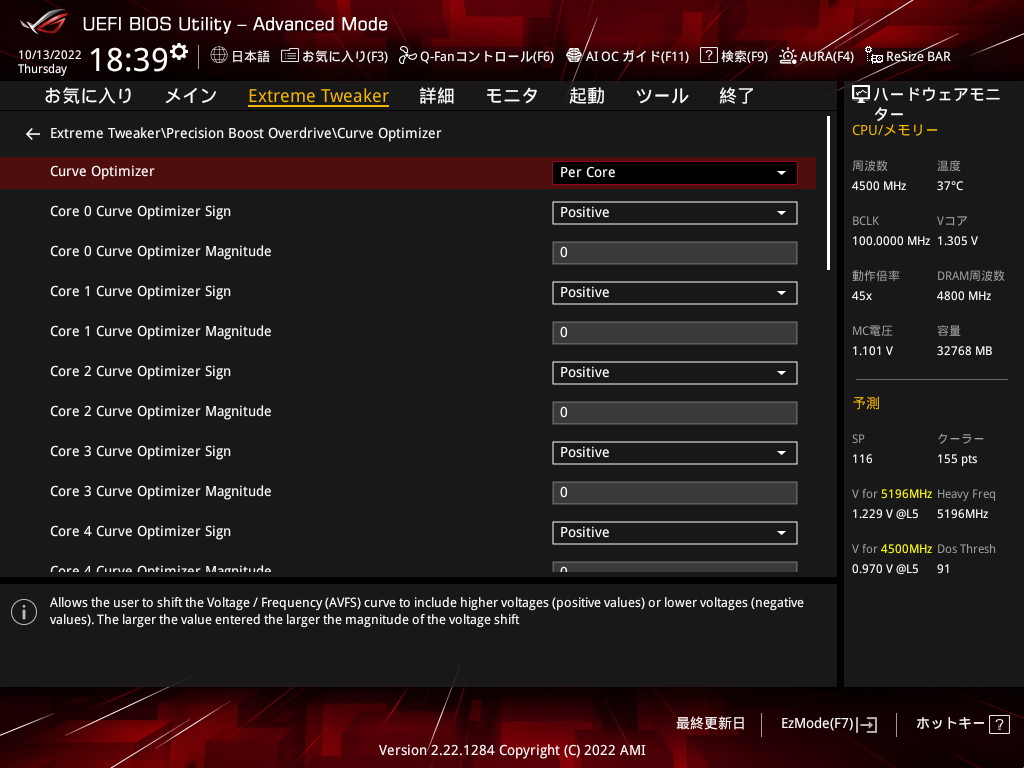Click Q-Fanコントロール(F6) label
The width and height of the screenshot is (1024, 768).
(x=487, y=56)
